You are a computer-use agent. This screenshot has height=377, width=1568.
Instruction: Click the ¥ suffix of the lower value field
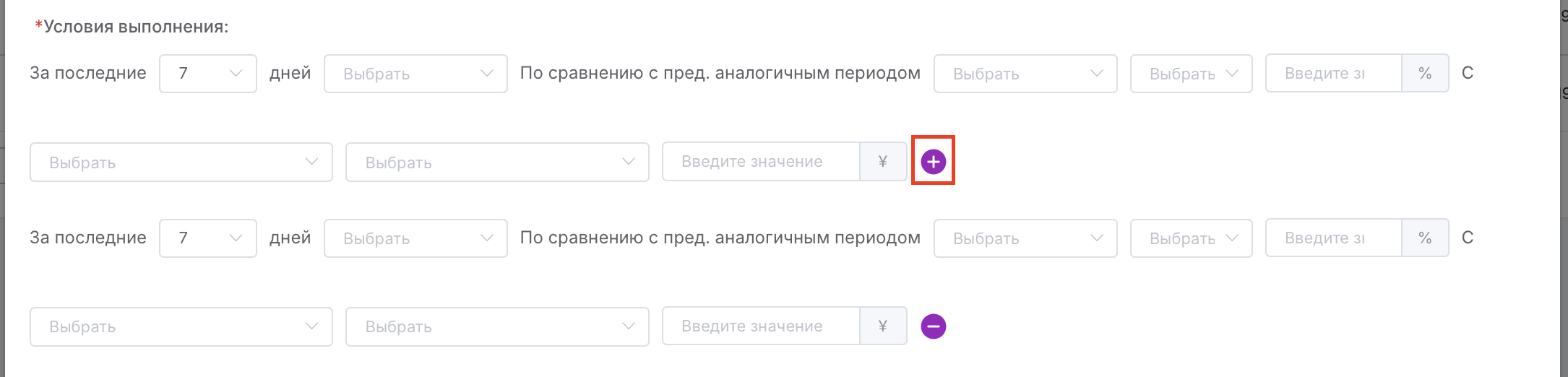[883, 326]
